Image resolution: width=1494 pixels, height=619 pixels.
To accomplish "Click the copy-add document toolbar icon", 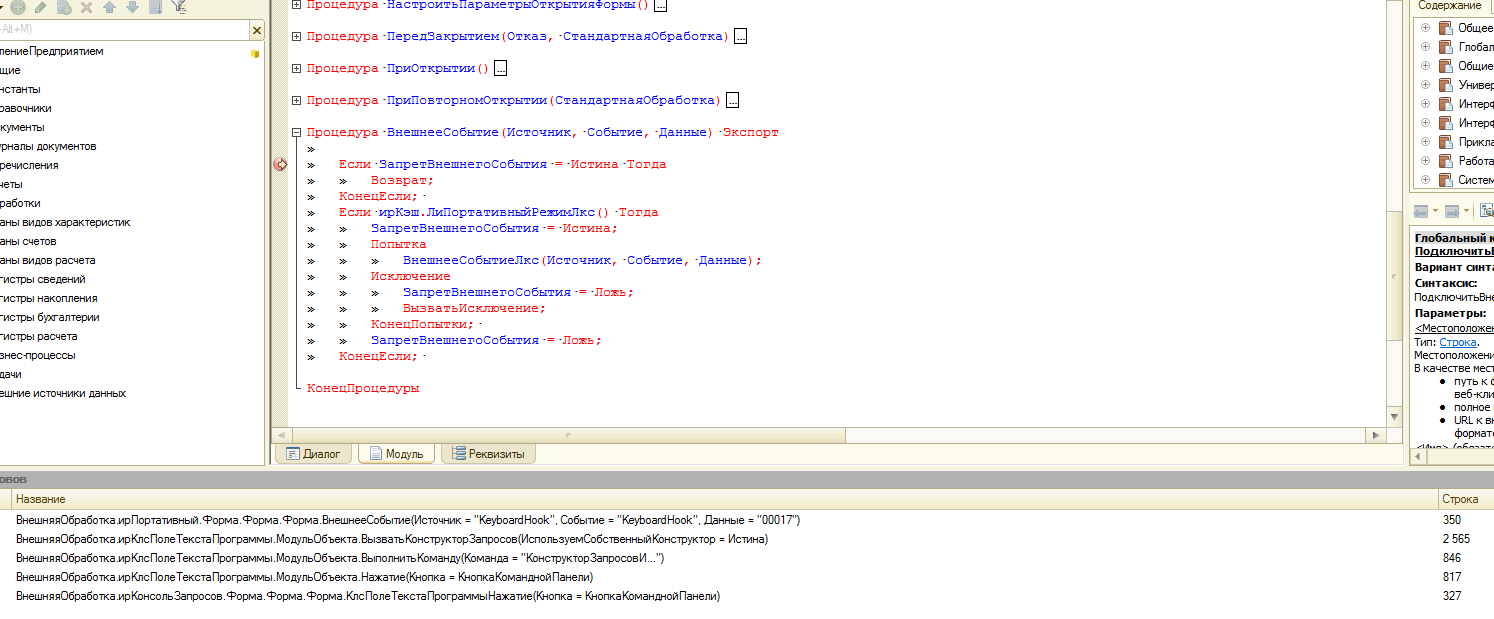I will (64, 7).
